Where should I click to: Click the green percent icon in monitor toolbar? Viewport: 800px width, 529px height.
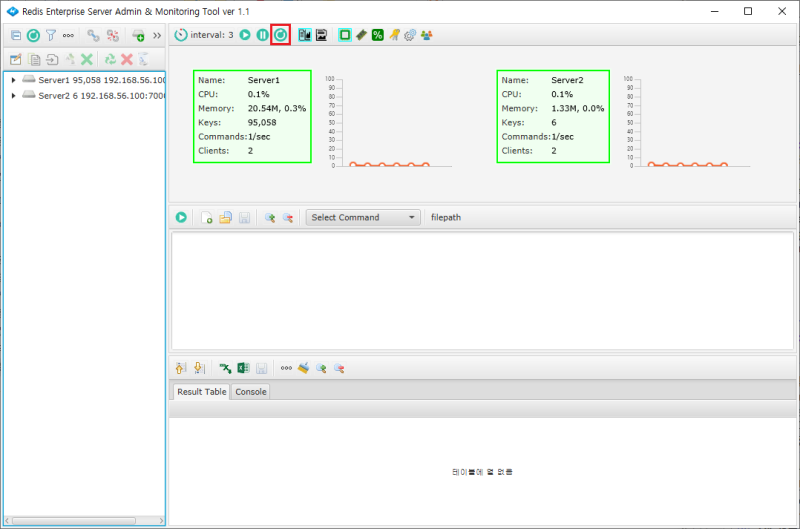point(377,35)
